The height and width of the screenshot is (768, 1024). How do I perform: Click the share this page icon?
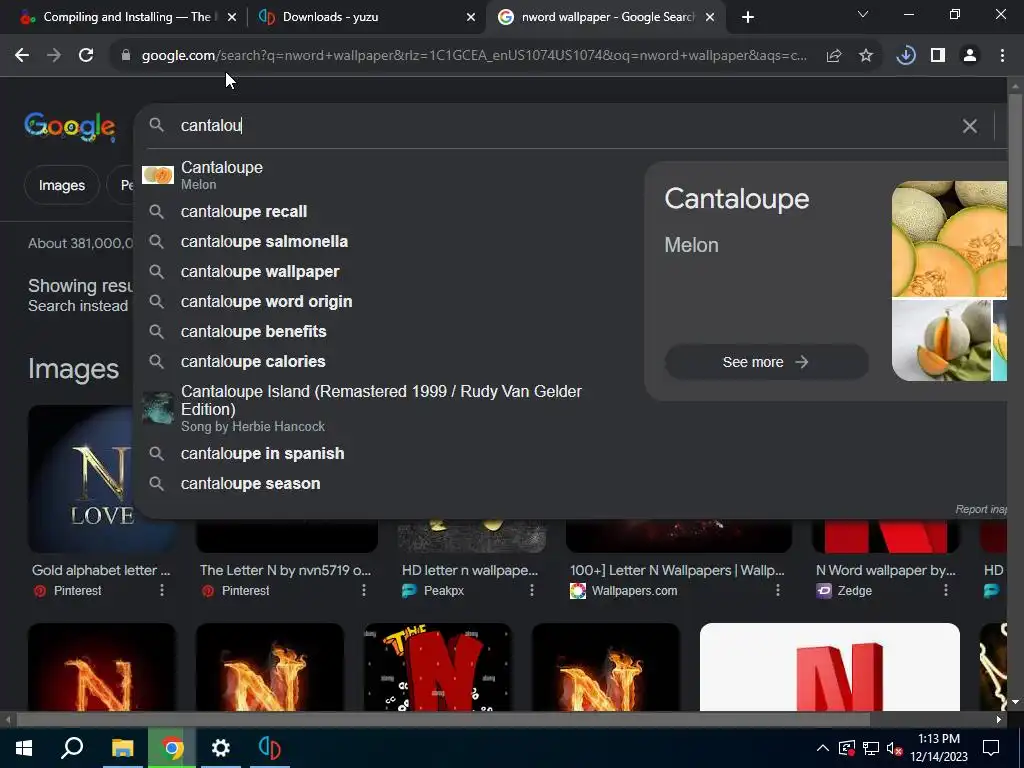click(x=834, y=56)
